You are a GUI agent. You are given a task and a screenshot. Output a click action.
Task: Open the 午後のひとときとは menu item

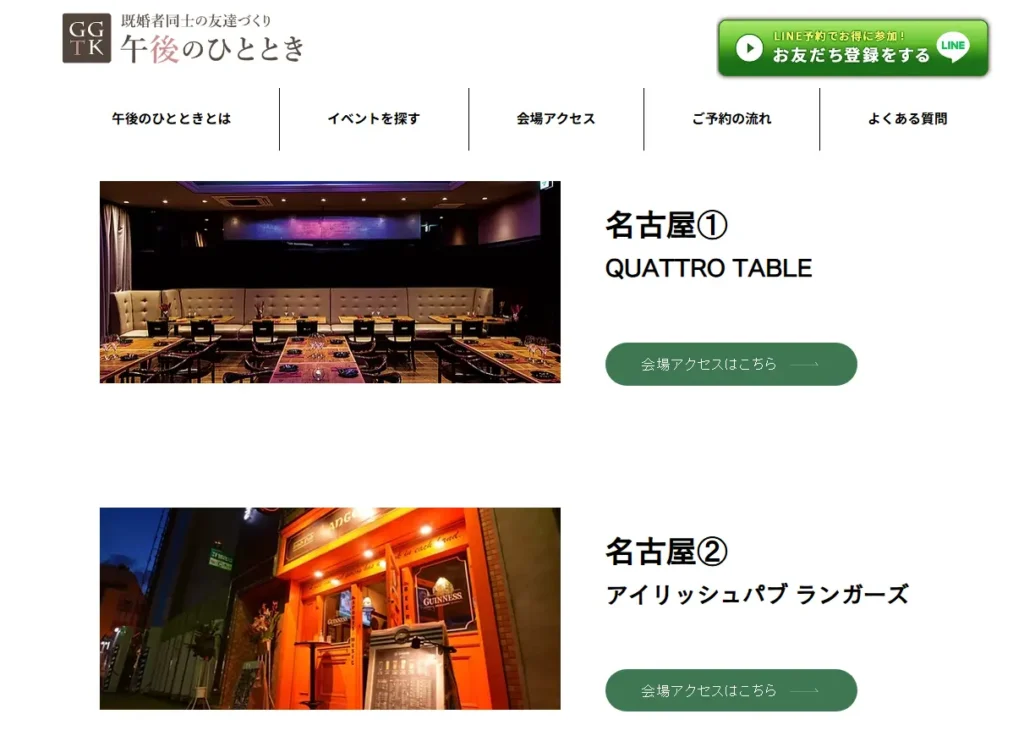(171, 119)
